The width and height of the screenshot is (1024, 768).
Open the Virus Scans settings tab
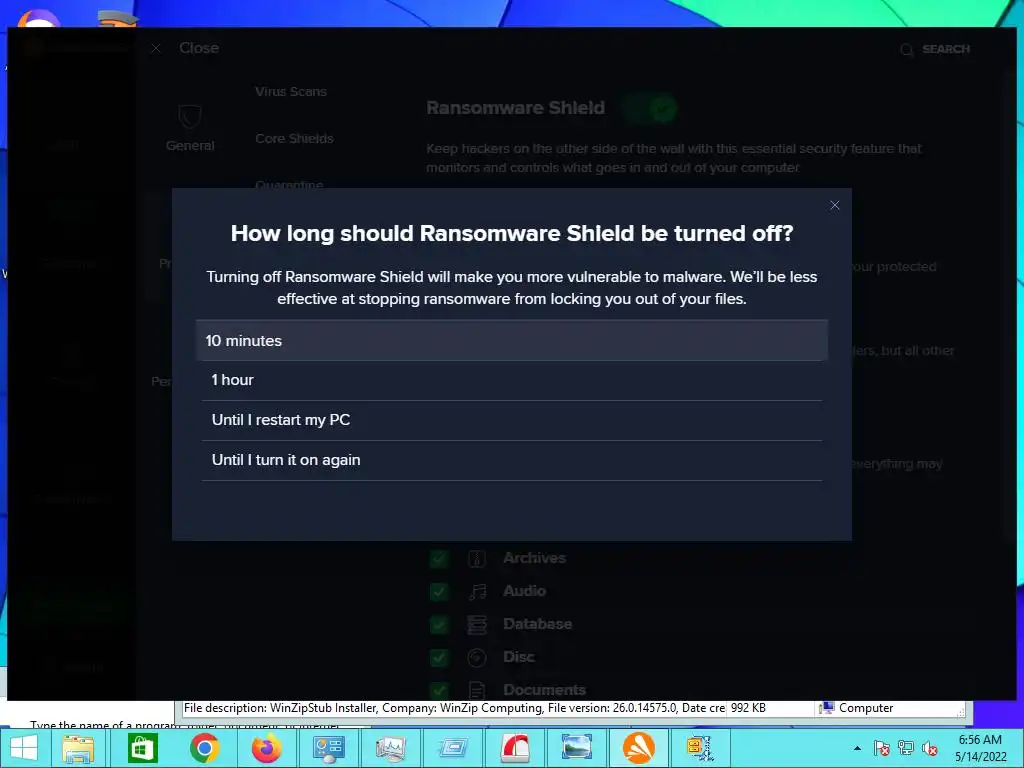point(291,91)
